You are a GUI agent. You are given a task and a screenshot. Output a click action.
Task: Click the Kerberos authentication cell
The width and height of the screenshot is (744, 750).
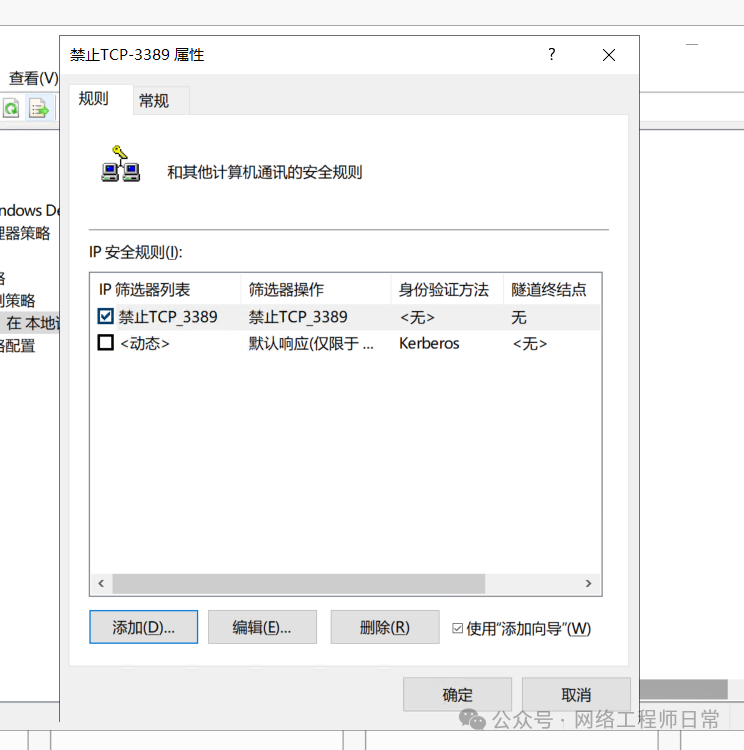point(429,343)
